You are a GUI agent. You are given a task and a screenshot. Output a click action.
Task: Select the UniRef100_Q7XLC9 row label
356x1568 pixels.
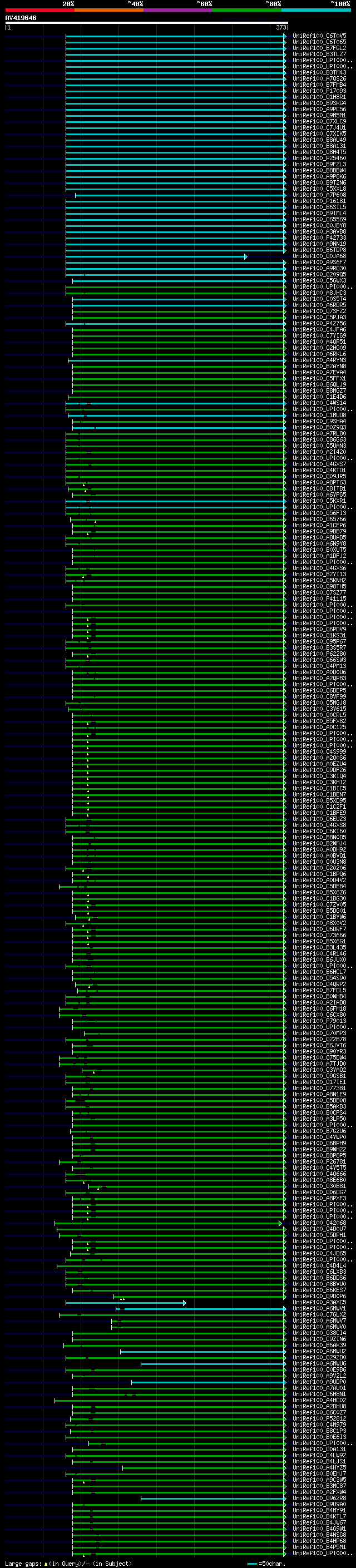[x=319, y=121]
